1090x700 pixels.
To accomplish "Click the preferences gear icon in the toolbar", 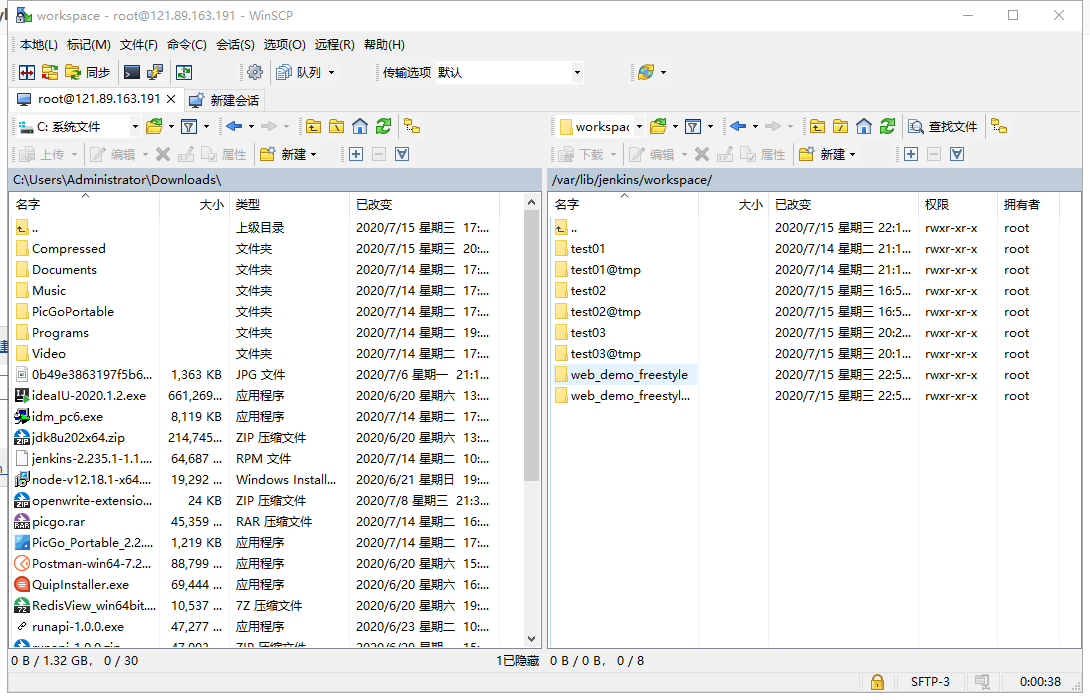I will click(x=256, y=72).
